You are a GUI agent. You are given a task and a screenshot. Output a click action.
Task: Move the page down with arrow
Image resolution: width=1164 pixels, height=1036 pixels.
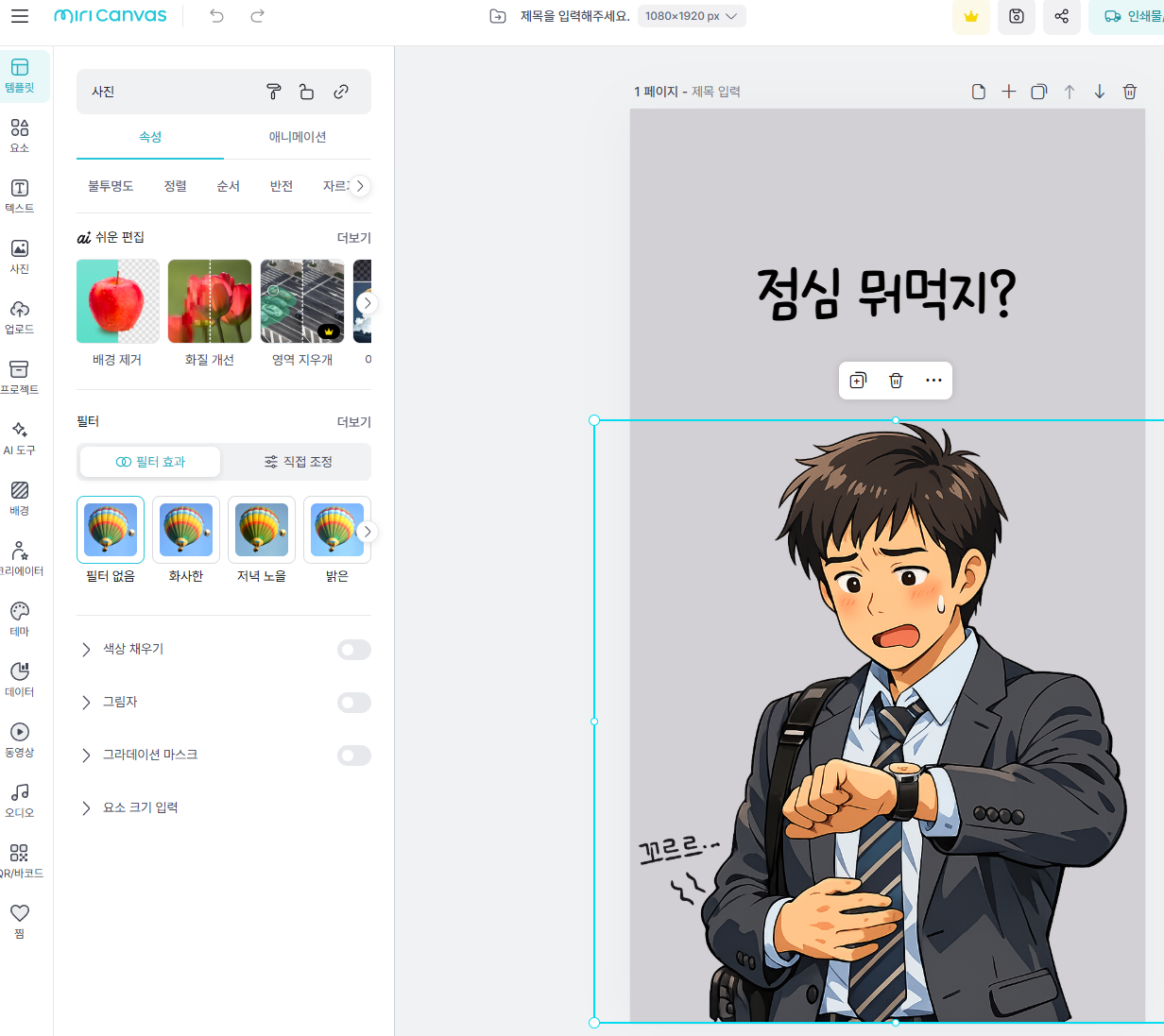click(x=1100, y=92)
